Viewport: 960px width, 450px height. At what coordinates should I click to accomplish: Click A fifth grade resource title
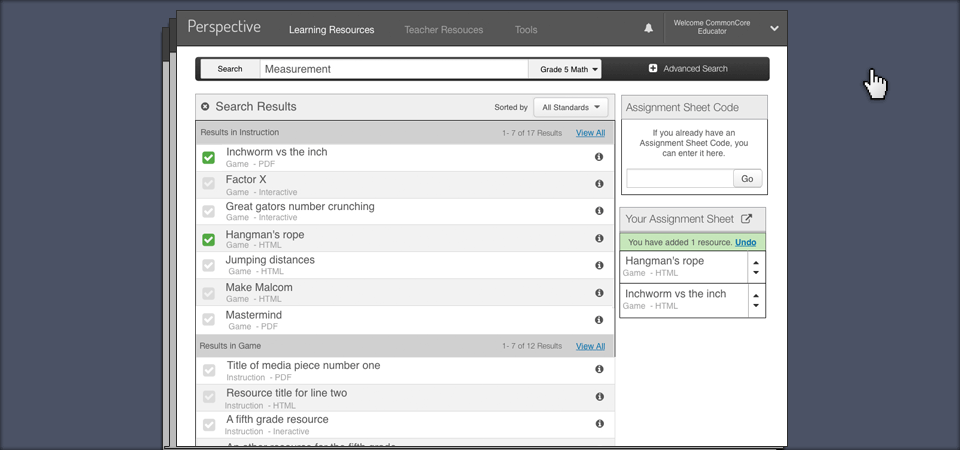click(x=277, y=419)
